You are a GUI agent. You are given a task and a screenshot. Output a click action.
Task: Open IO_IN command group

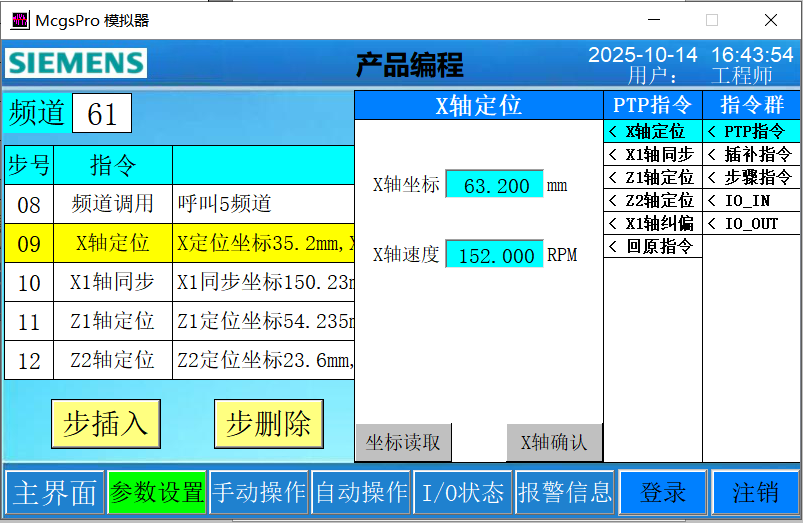click(x=751, y=200)
